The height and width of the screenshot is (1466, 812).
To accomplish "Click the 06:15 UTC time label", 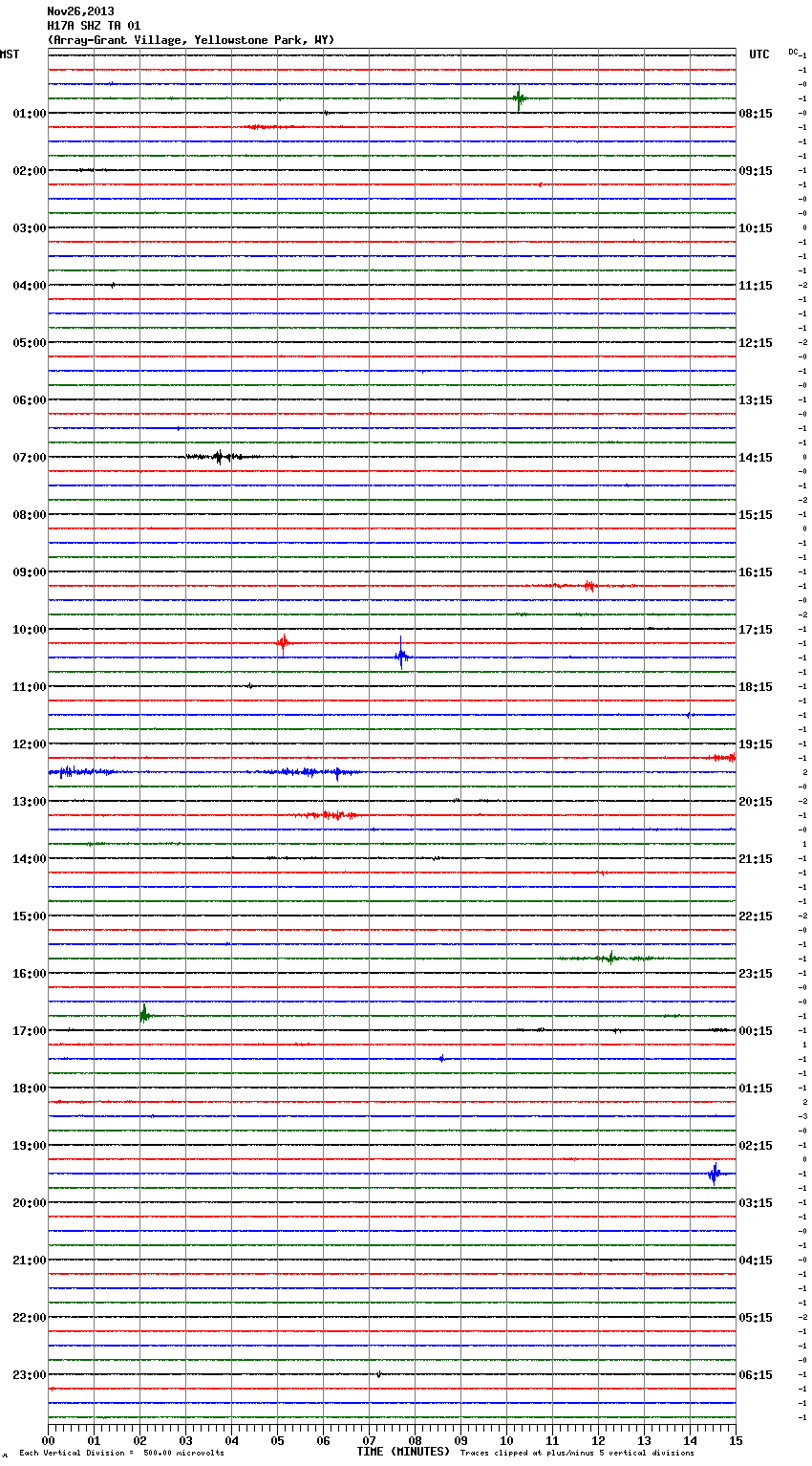I will (x=756, y=1375).
